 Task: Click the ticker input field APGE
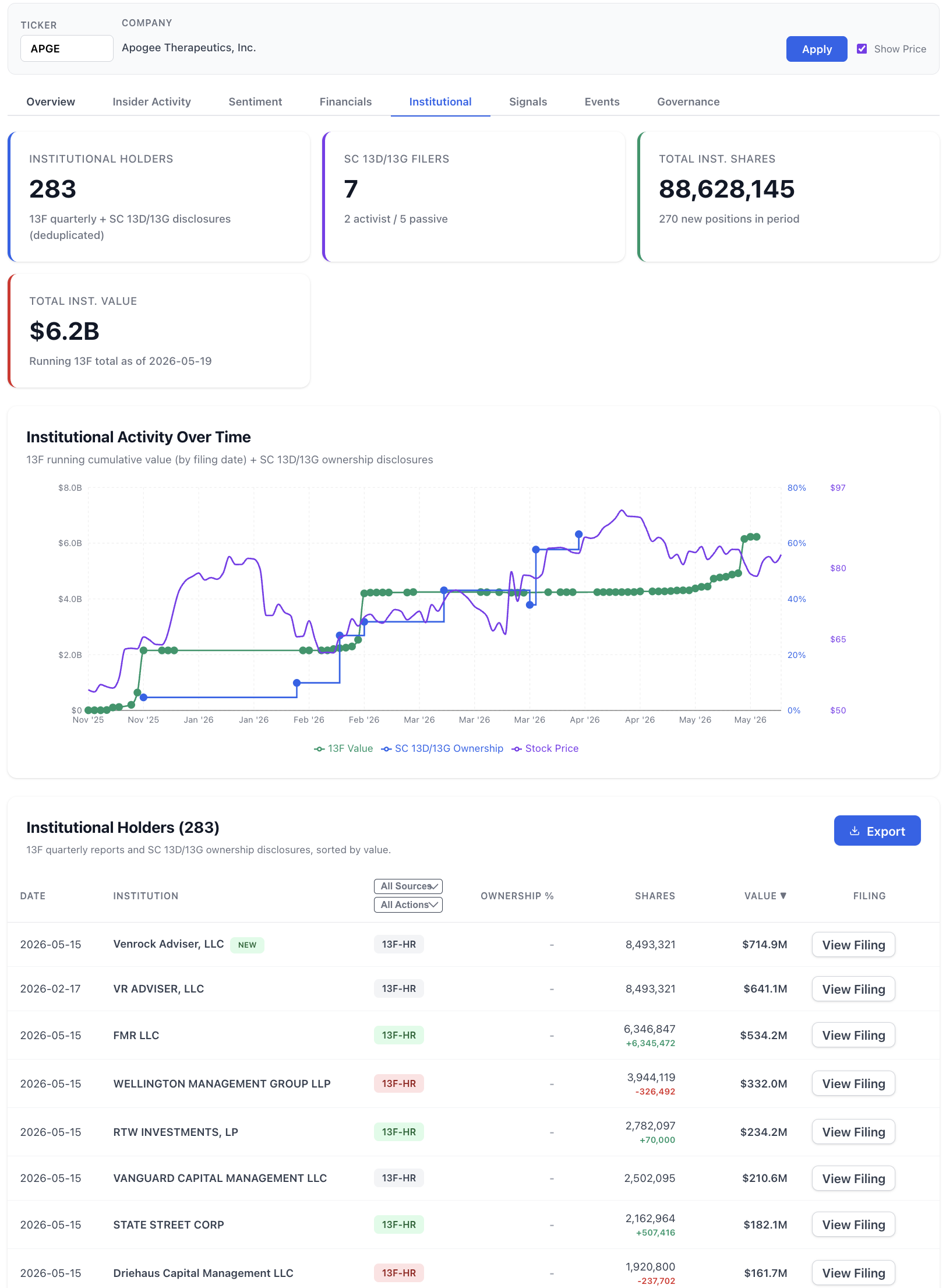(67, 48)
